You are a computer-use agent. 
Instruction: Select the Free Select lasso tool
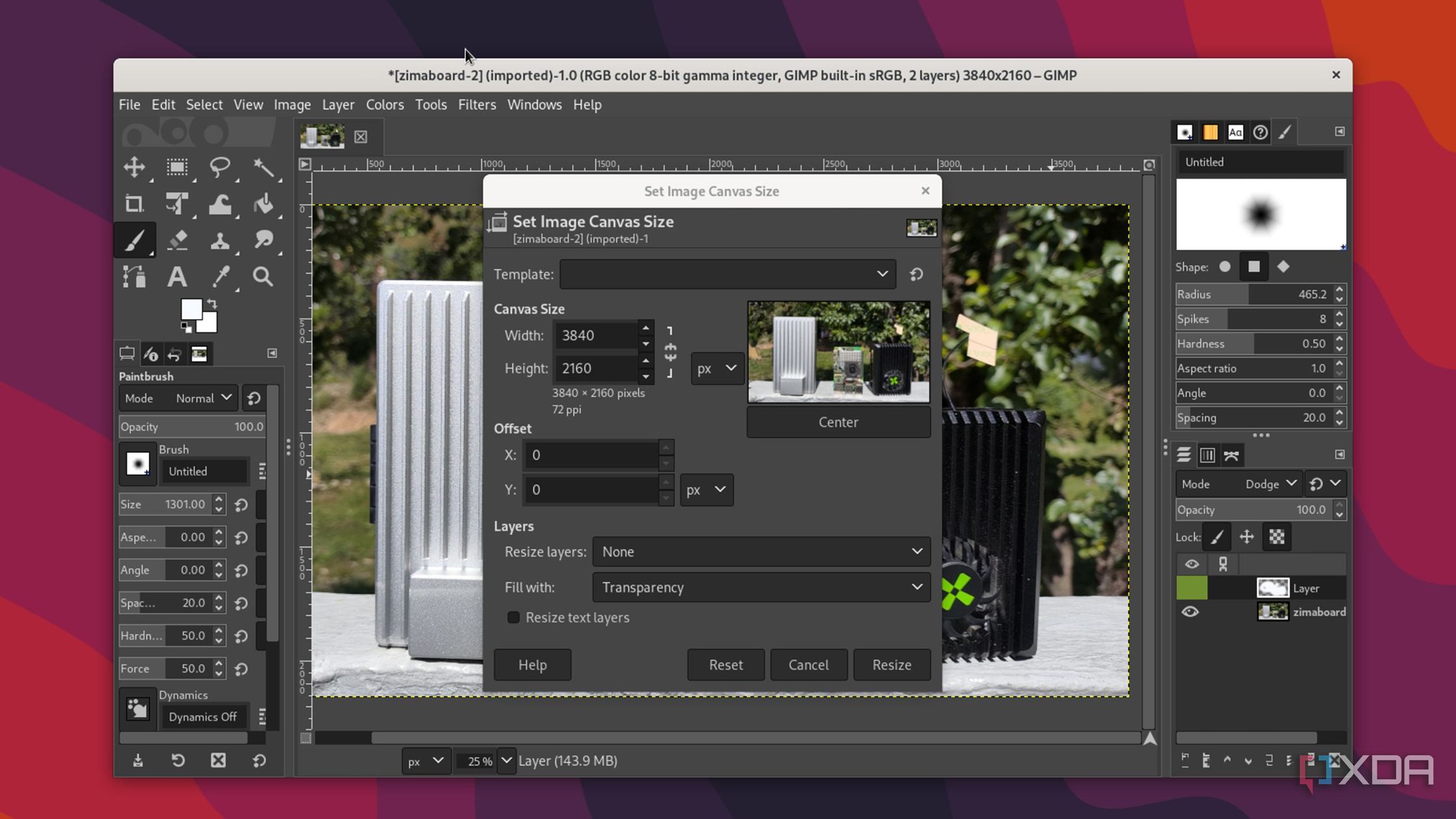[x=220, y=167]
